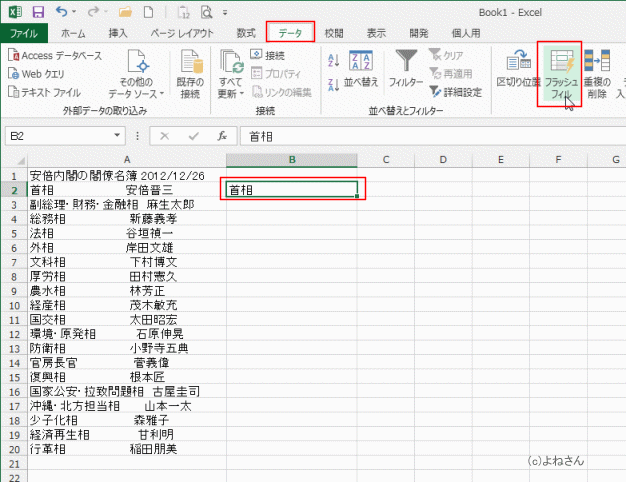Select cell with 行革相 稲田朋美
The width and height of the screenshot is (626, 482).
pos(127,449)
